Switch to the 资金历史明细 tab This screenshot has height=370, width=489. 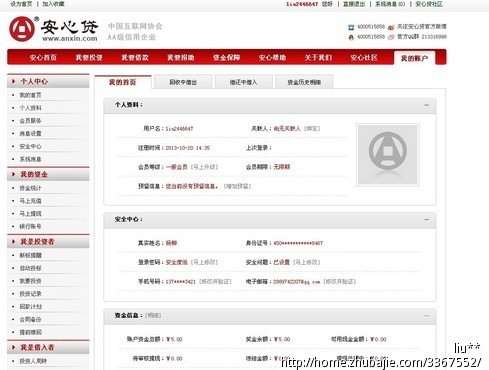(x=304, y=82)
